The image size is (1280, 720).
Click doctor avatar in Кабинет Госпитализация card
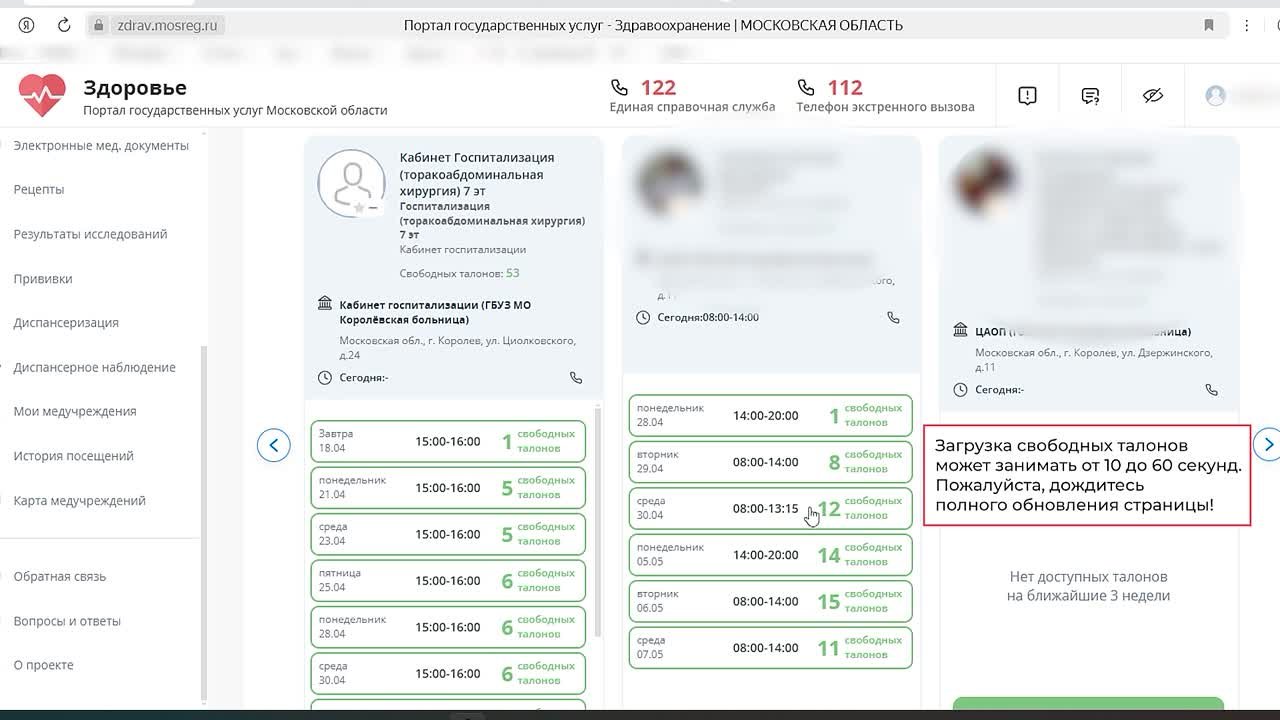tap(351, 184)
